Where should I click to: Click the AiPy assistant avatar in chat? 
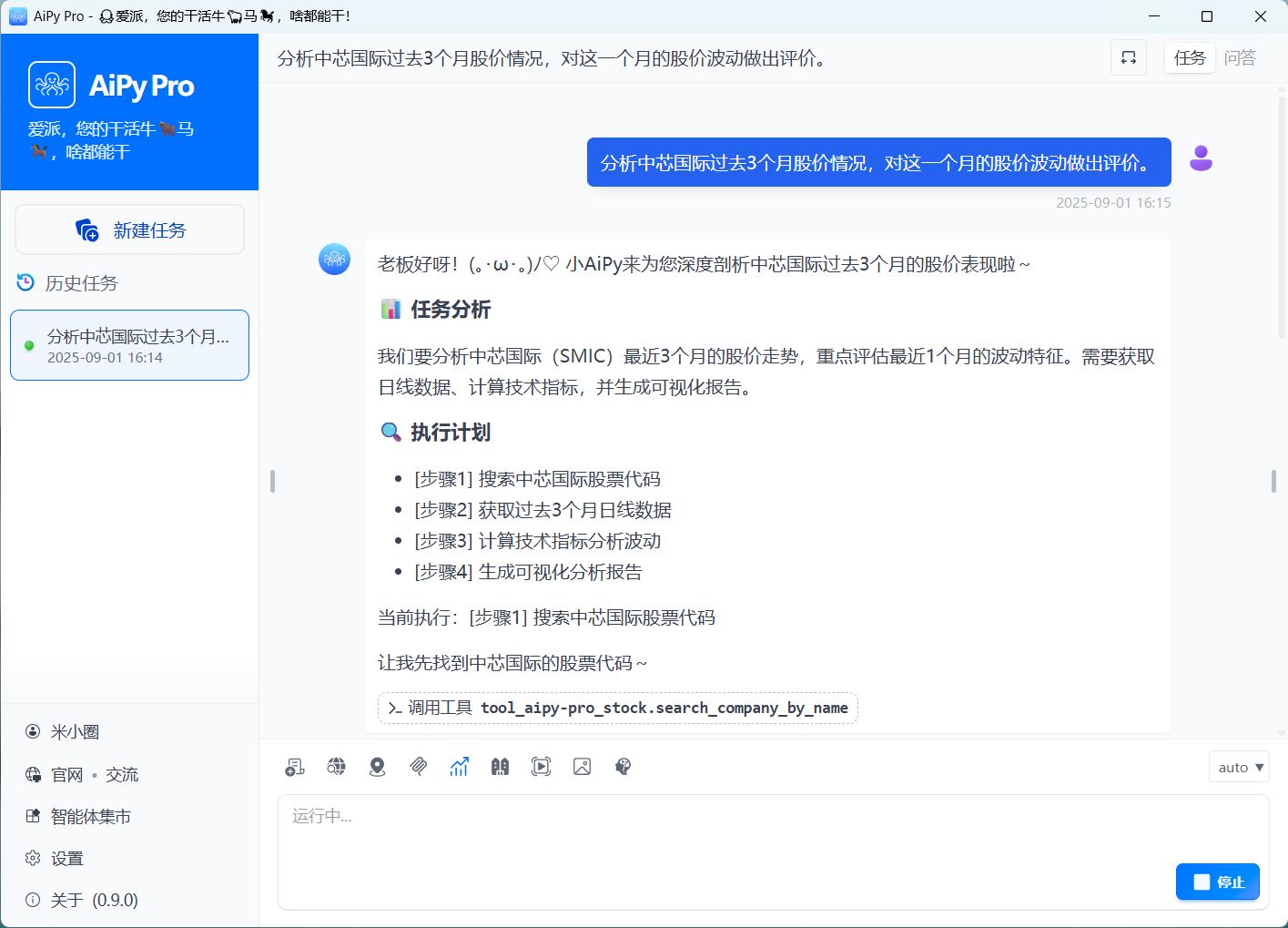pyautogui.click(x=334, y=259)
